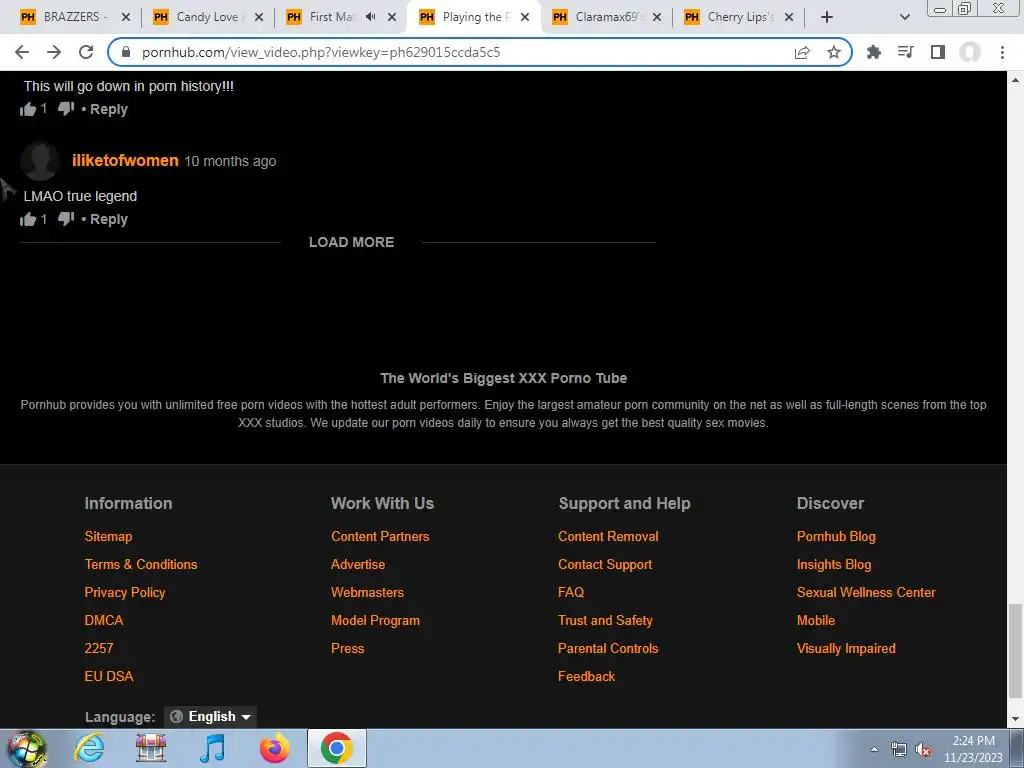Open the side panel icon in toolbar
The width and height of the screenshot is (1024, 768).
pyautogui.click(x=938, y=52)
